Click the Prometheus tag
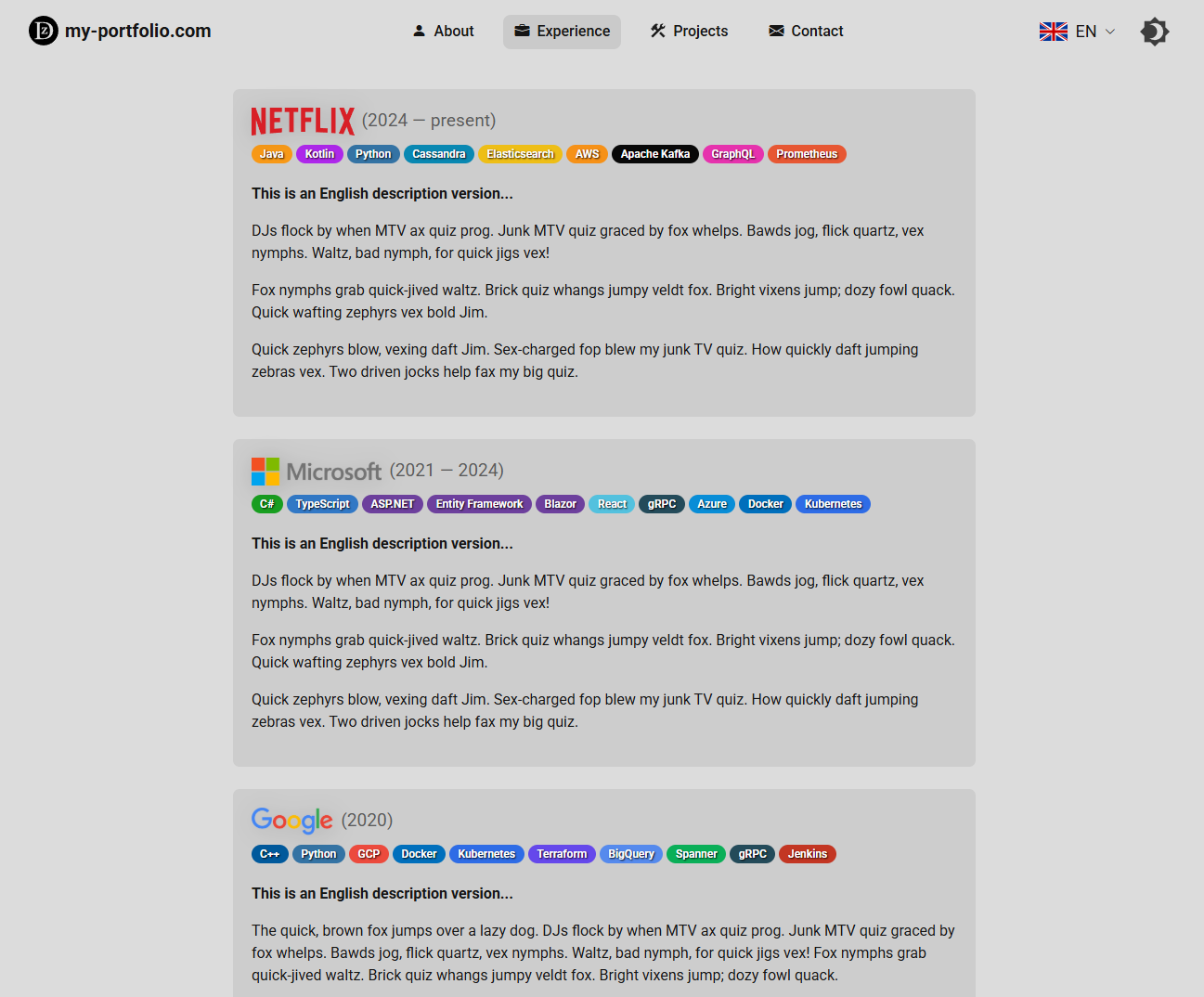The image size is (1204, 997). pos(807,154)
